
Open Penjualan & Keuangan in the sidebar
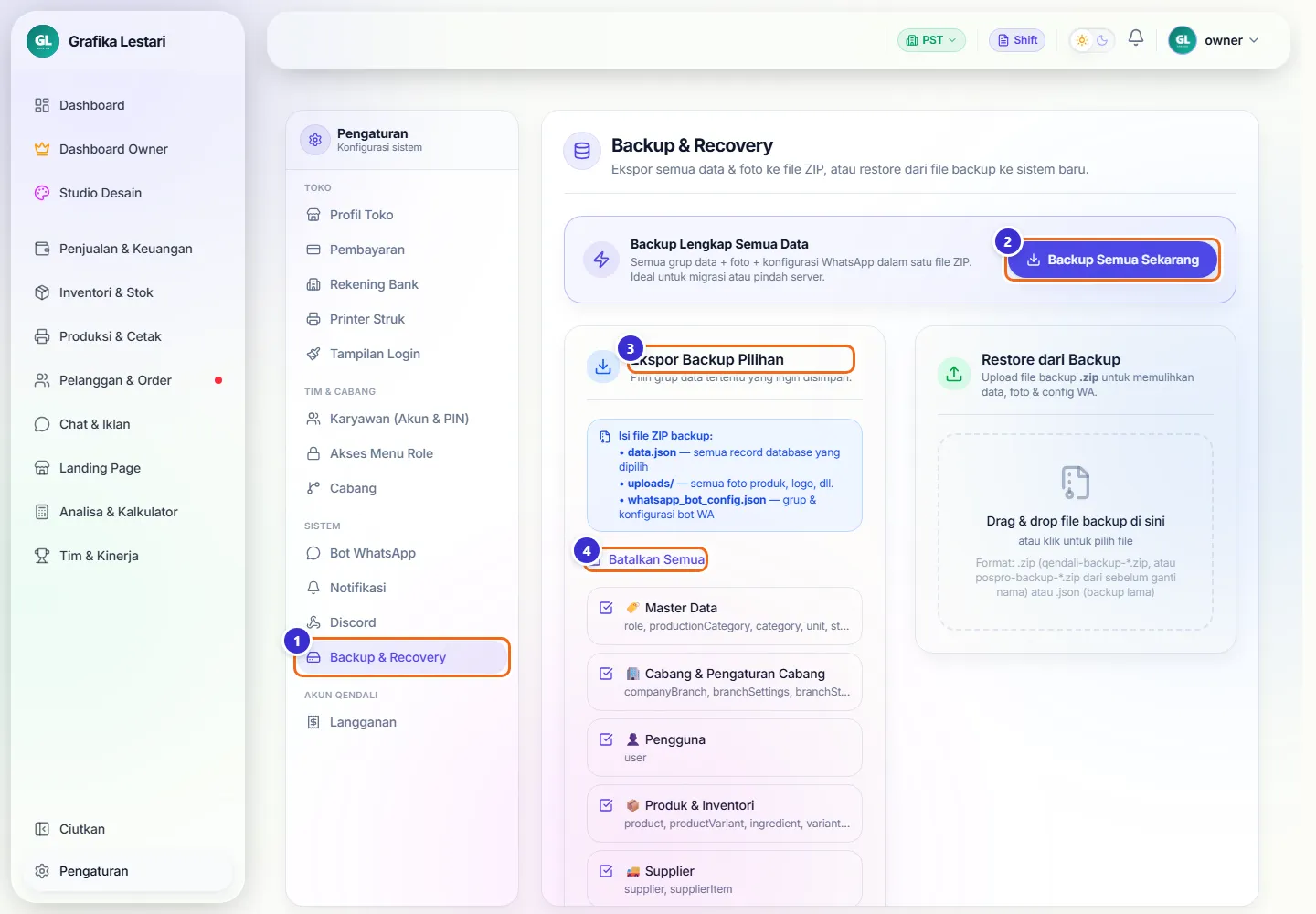(128, 249)
